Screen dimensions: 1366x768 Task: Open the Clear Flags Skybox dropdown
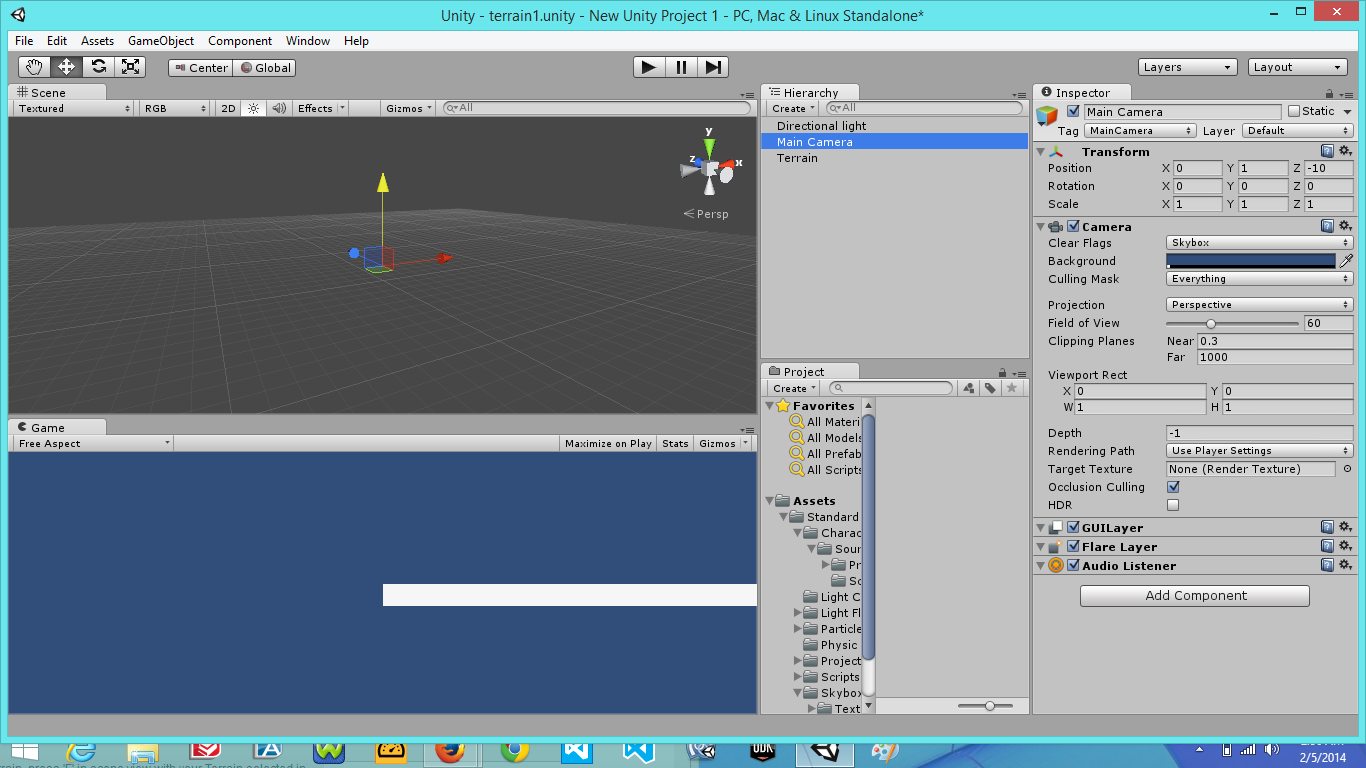(1259, 243)
